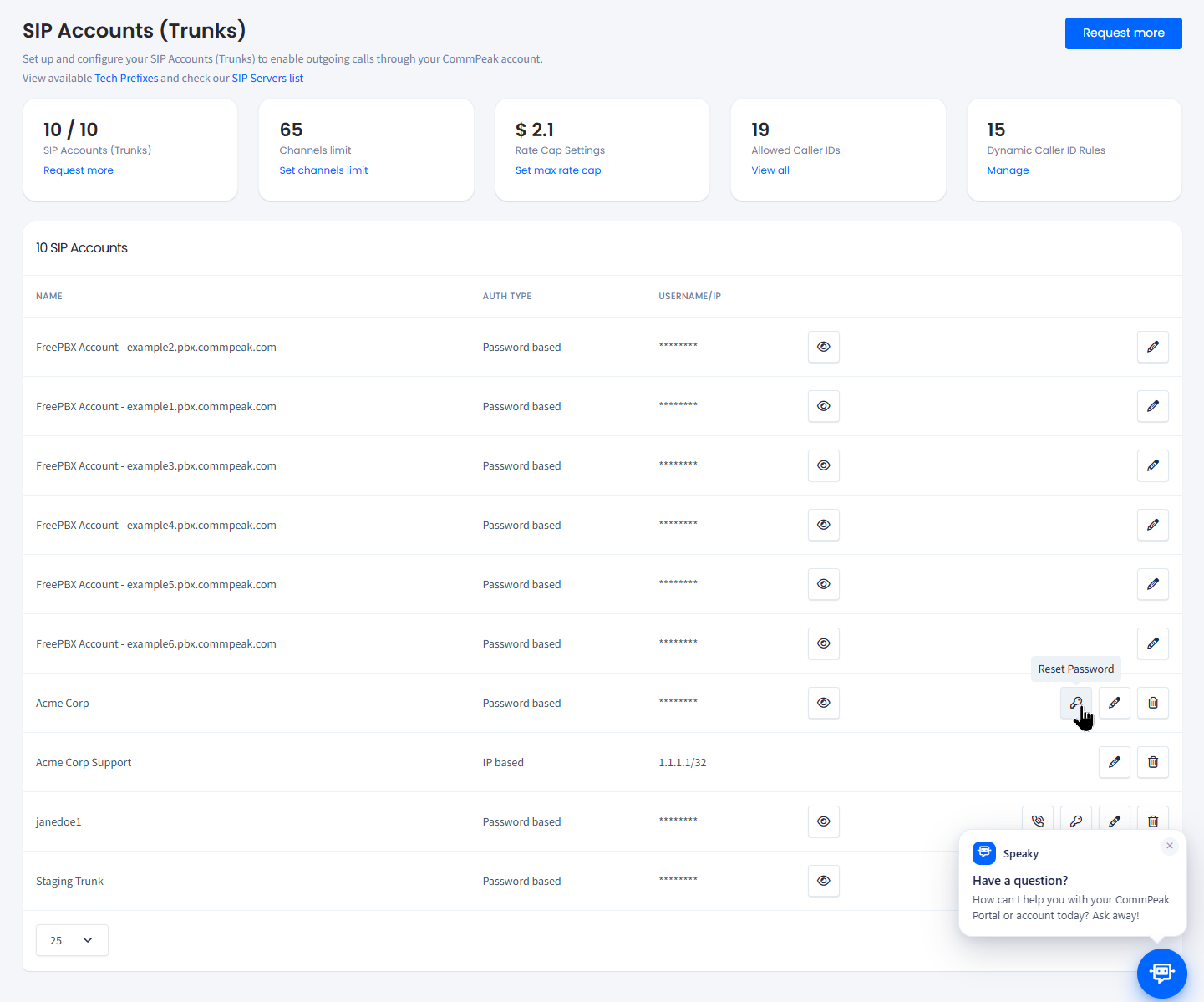
Task: Click the $ 2.1 rate cap value
Action: coord(535,130)
